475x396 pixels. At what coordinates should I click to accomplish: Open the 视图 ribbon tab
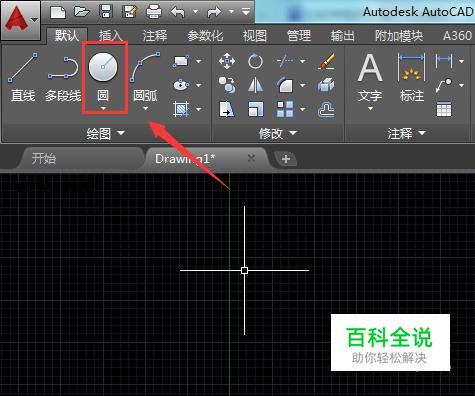point(255,36)
